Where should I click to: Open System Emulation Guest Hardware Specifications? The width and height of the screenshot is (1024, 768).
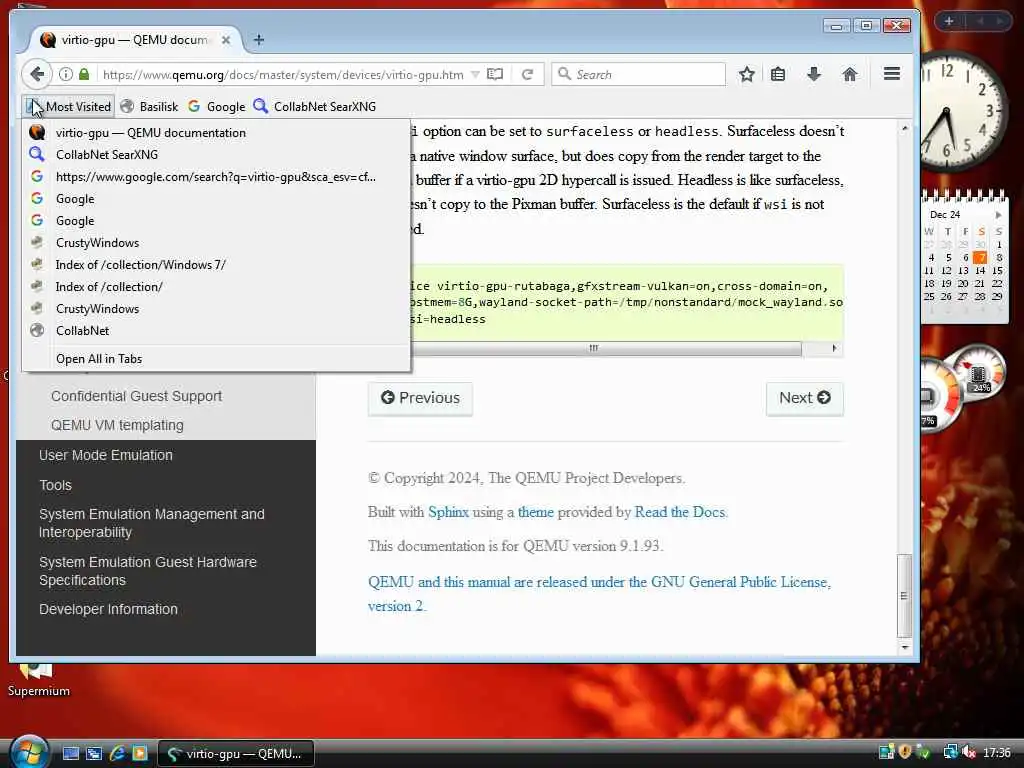[148, 571]
